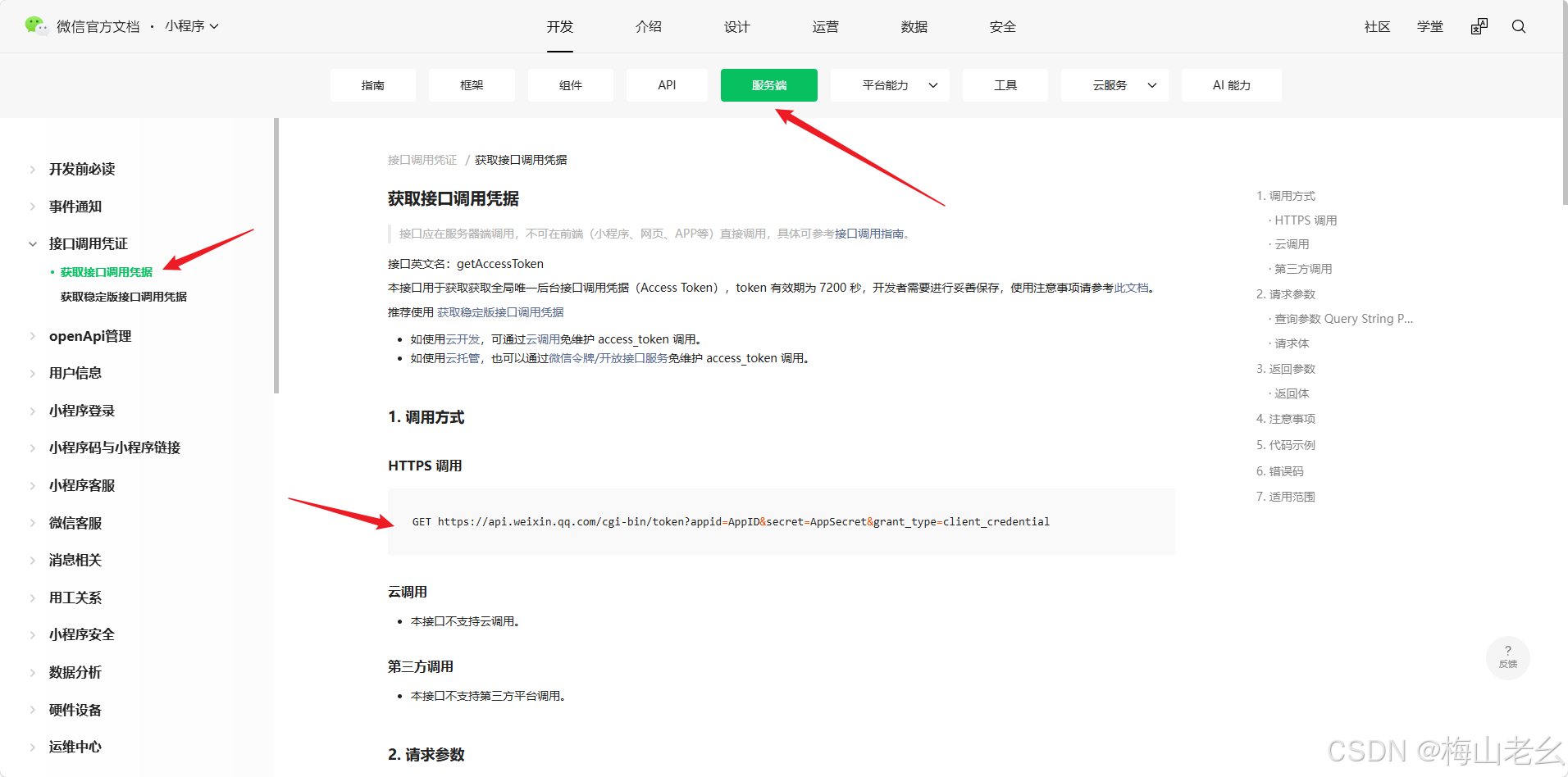
Task: Click the WeChat logo icon
Action: click(36, 26)
